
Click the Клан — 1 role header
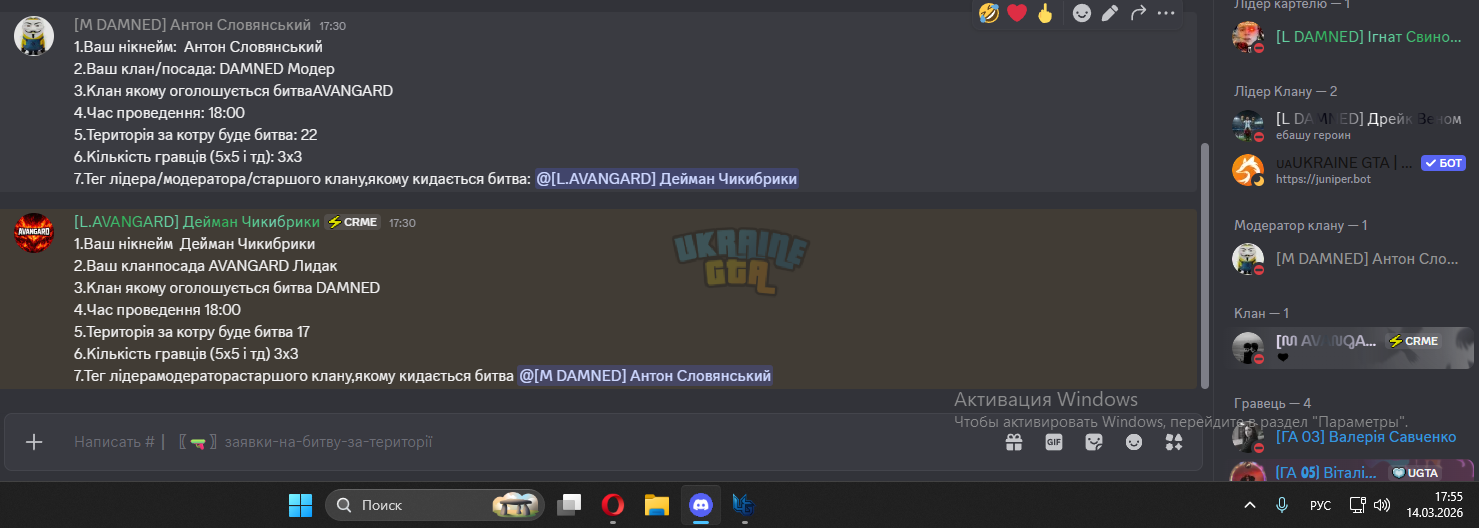(1261, 314)
